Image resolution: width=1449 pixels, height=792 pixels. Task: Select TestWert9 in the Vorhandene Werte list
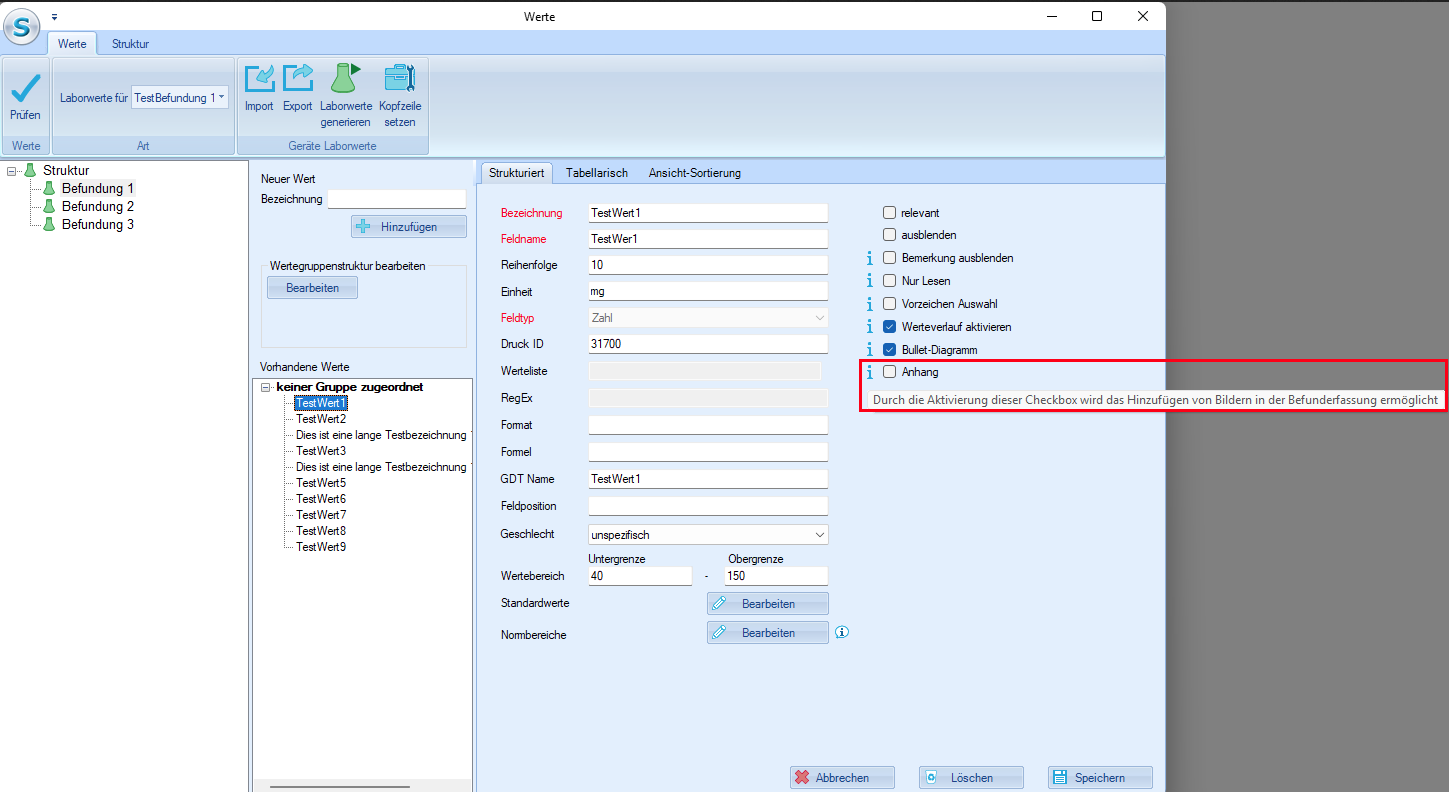point(321,547)
